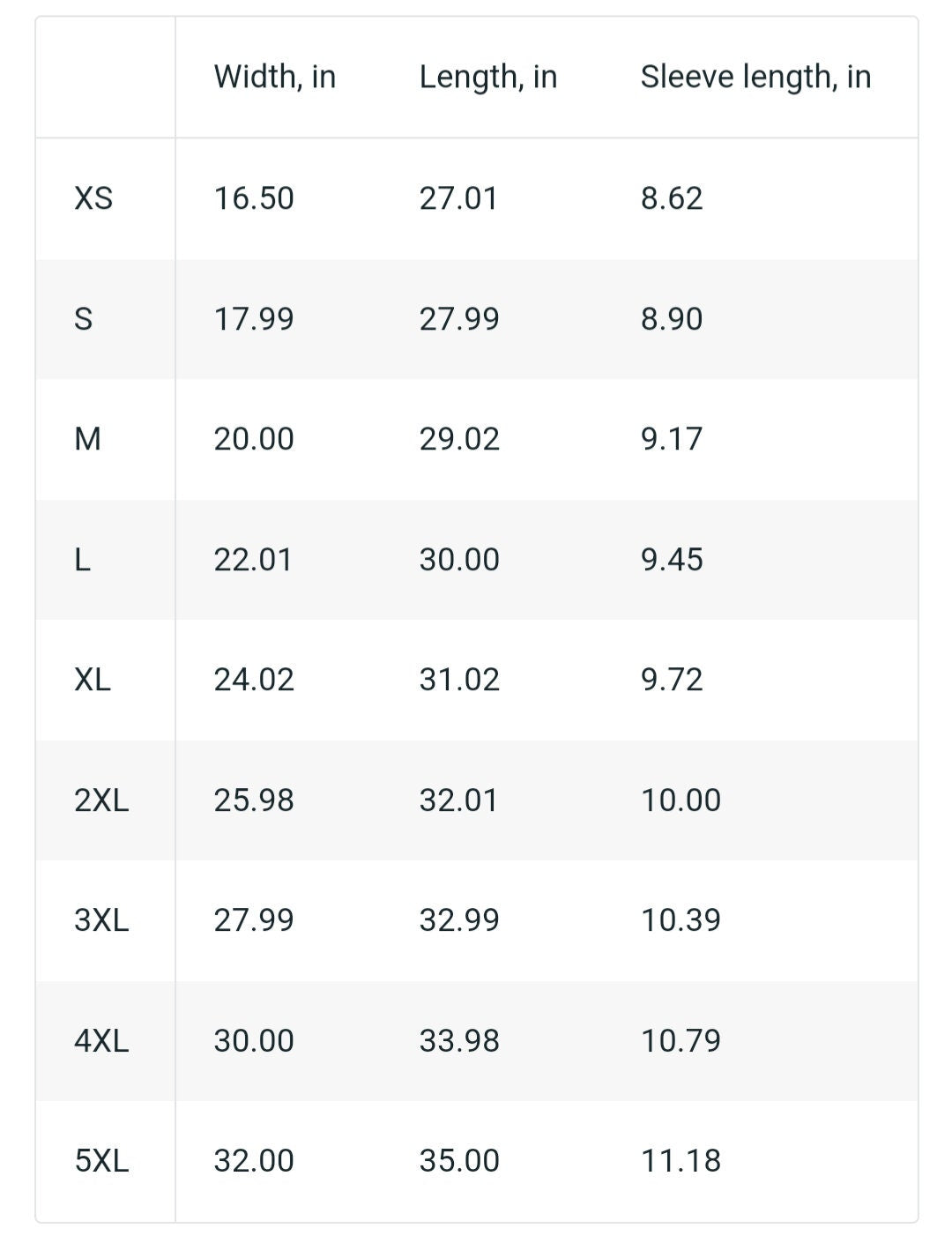The height and width of the screenshot is (1258, 952).
Task: Select the S size row label
Action: pyautogui.click(x=84, y=318)
